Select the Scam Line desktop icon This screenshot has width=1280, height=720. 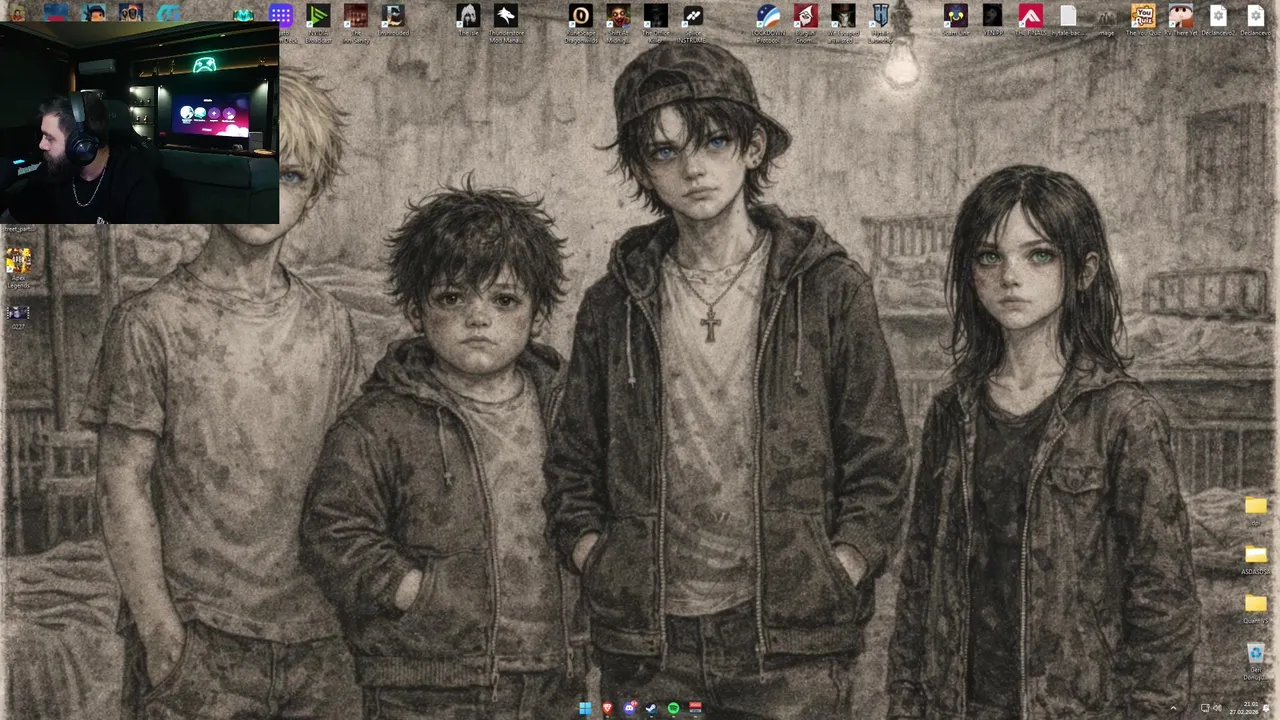pyautogui.click(x=955, y=20)
